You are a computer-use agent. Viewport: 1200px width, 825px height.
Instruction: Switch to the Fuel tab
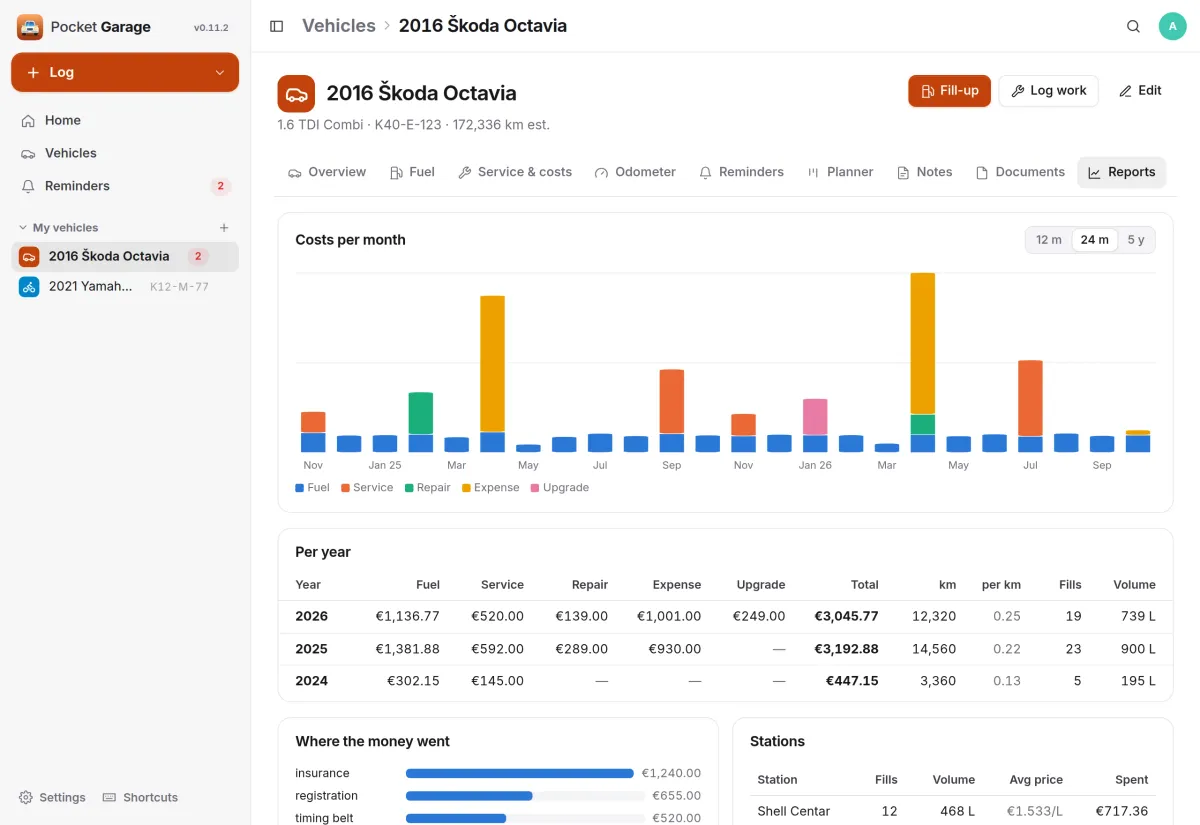[412, 172]
